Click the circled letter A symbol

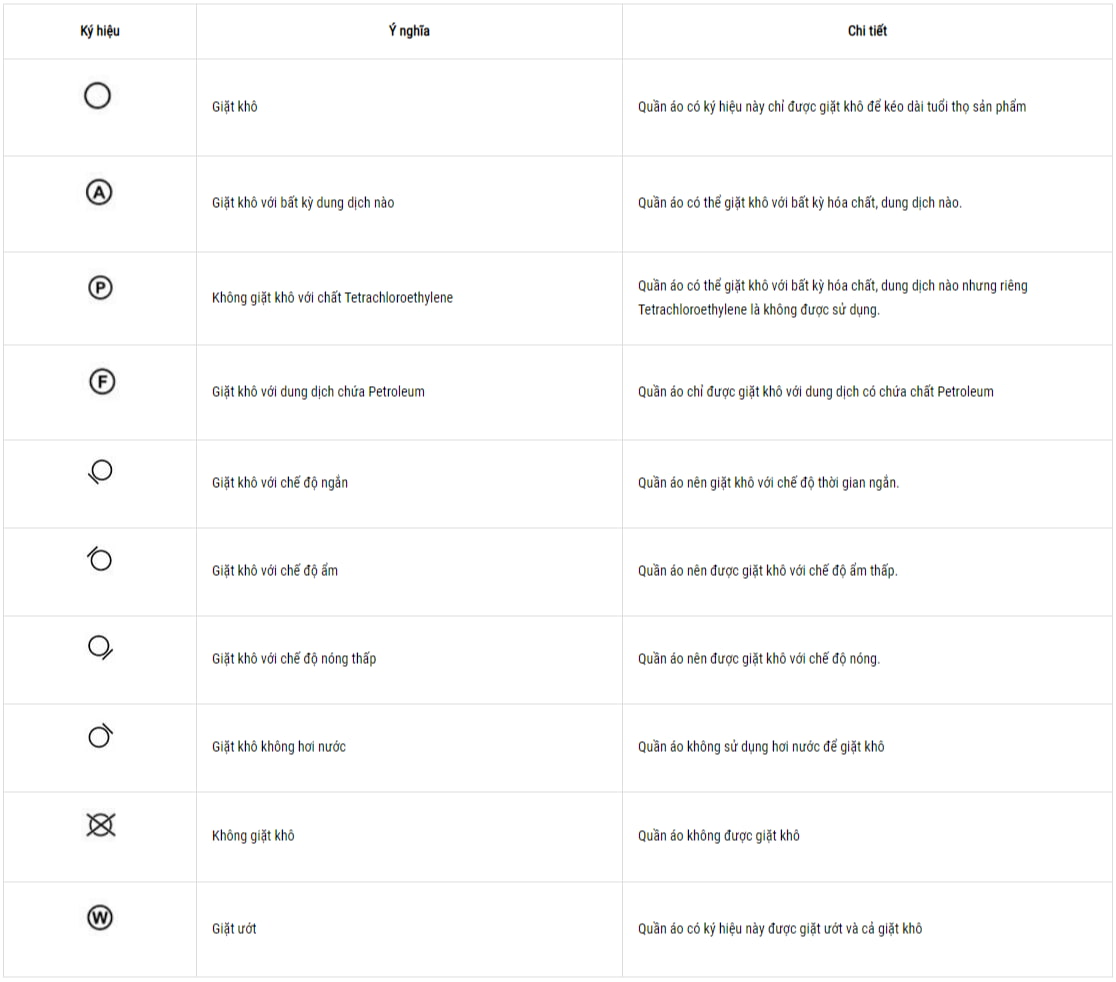pyautogui.click(x=100, y=193)
